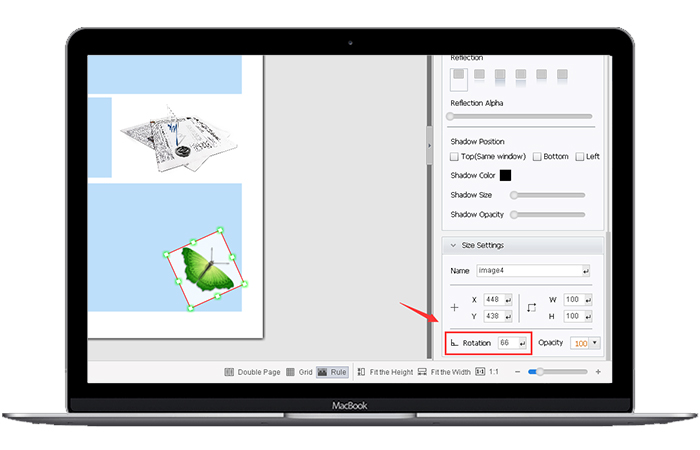Check the Bottom shadow position box

[537, 157]
